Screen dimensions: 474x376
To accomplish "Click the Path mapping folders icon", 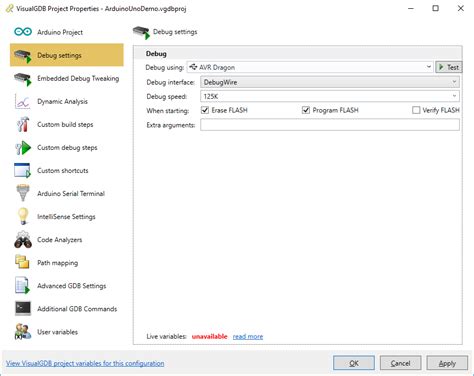I will (x=22, y=262).
